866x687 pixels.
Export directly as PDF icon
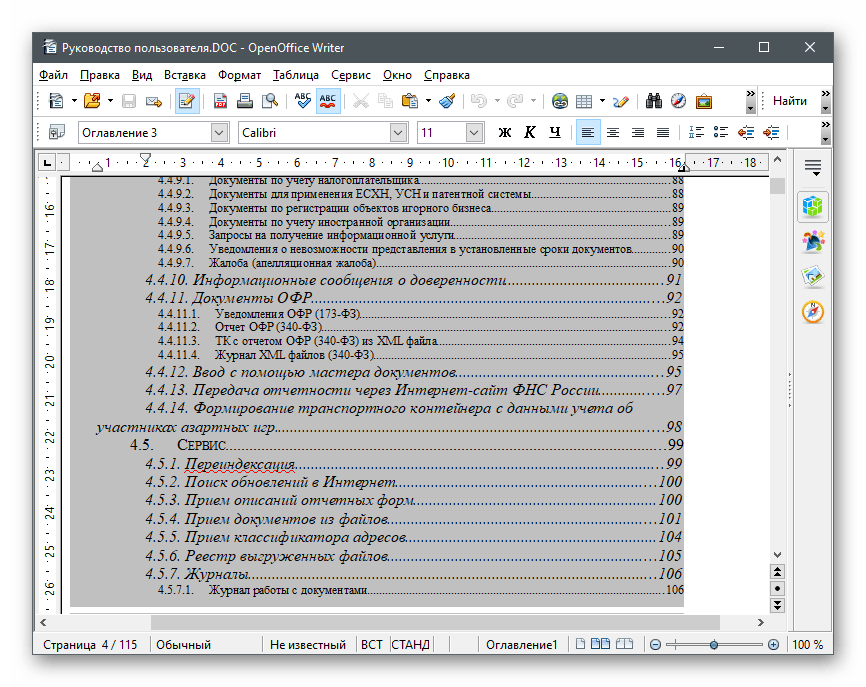[x=220, y=101]
